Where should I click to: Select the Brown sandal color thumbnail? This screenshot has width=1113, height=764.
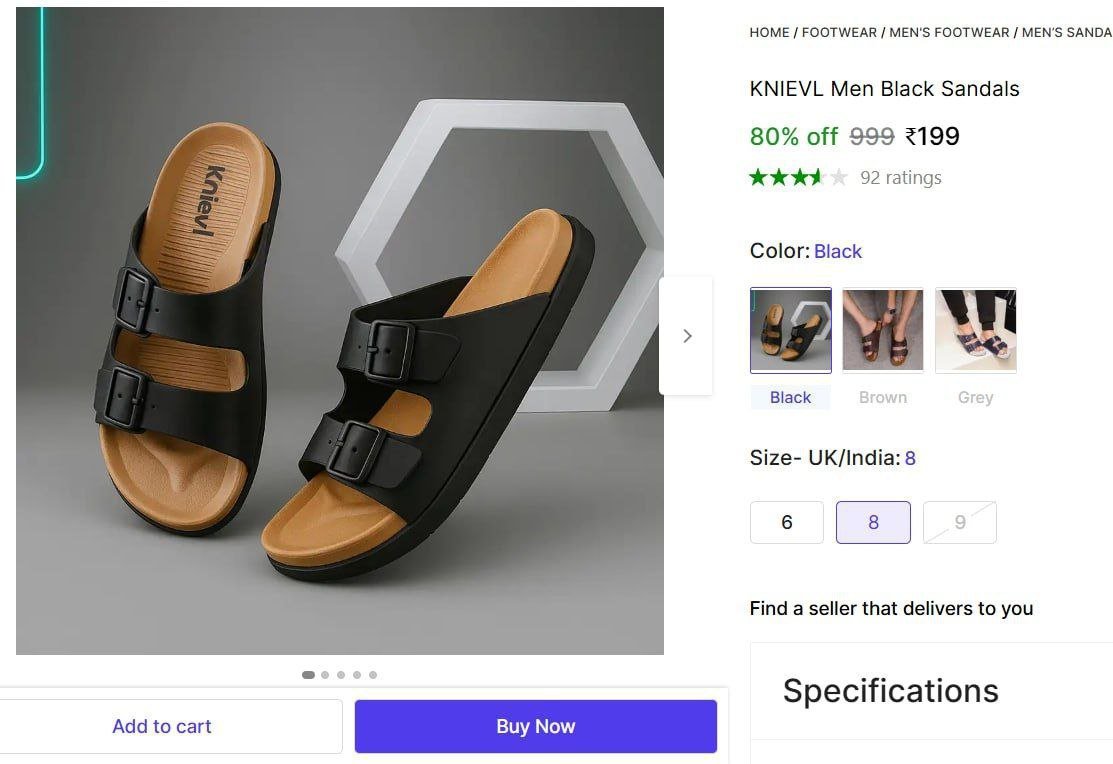[883, 330]
